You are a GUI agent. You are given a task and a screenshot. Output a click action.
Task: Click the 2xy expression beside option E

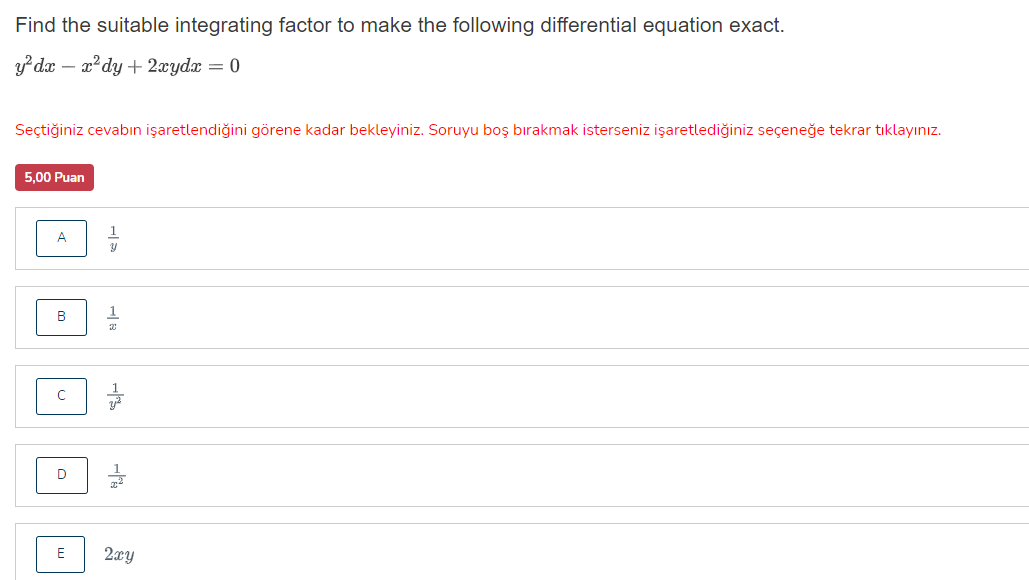[119, 553]
